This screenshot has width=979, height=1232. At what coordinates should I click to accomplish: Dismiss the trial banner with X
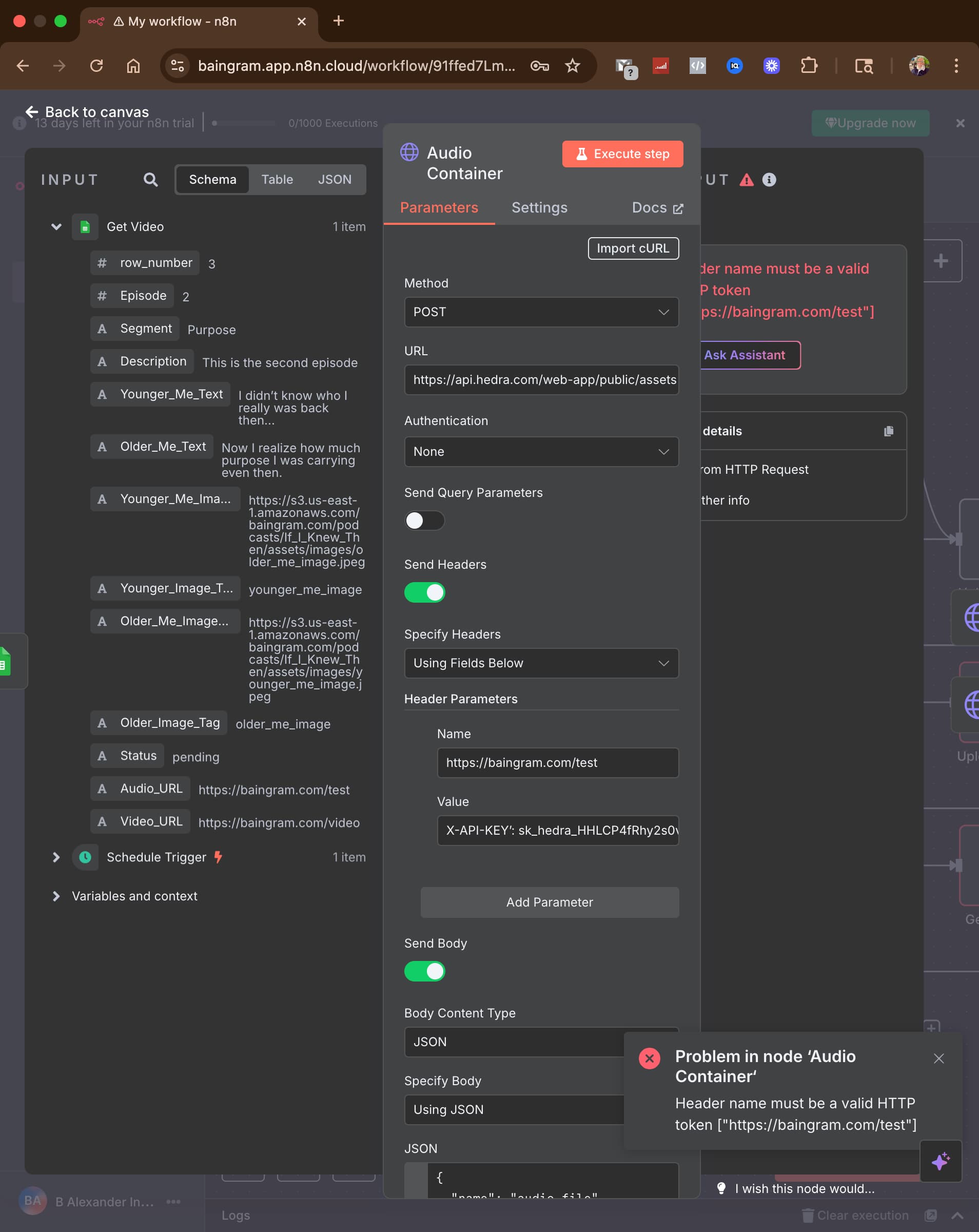point(960,123)
